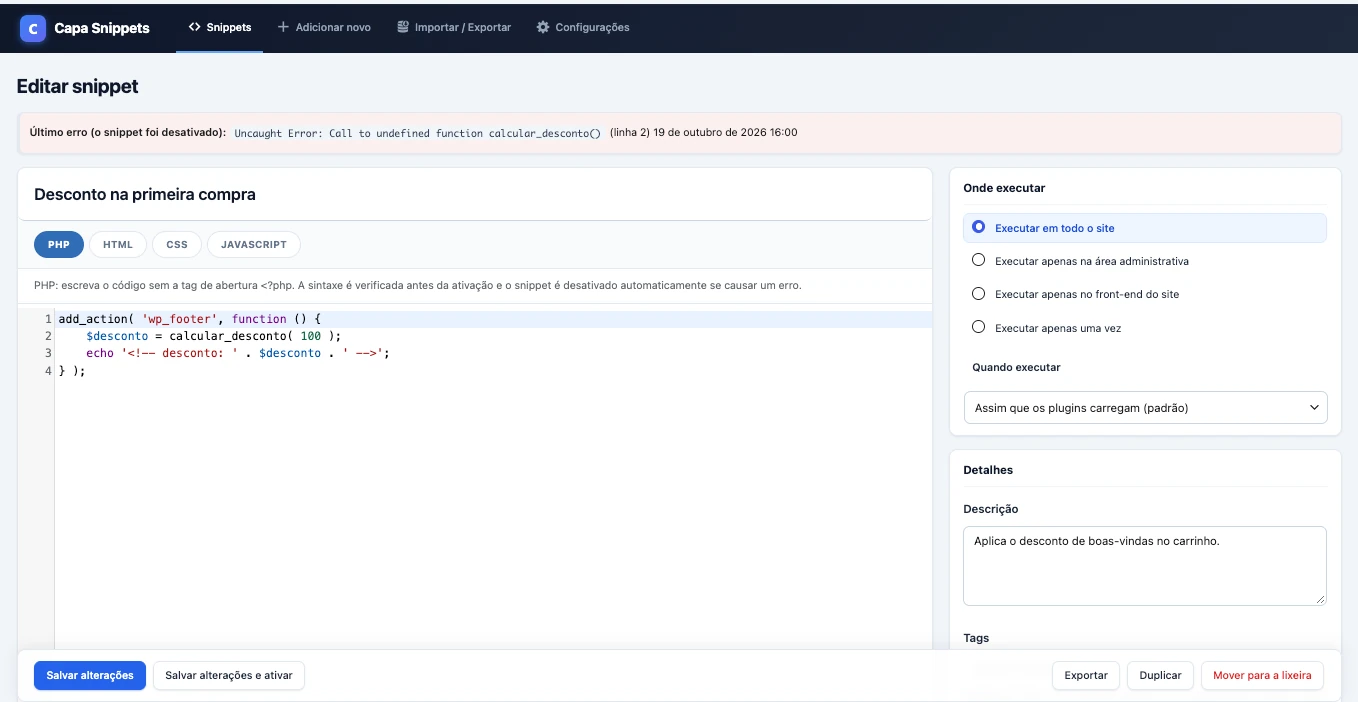The height and width of the screenshot is (702, 1358).
Task: Open the Quando executar dropdown
Action: [x=1145, y=408]
